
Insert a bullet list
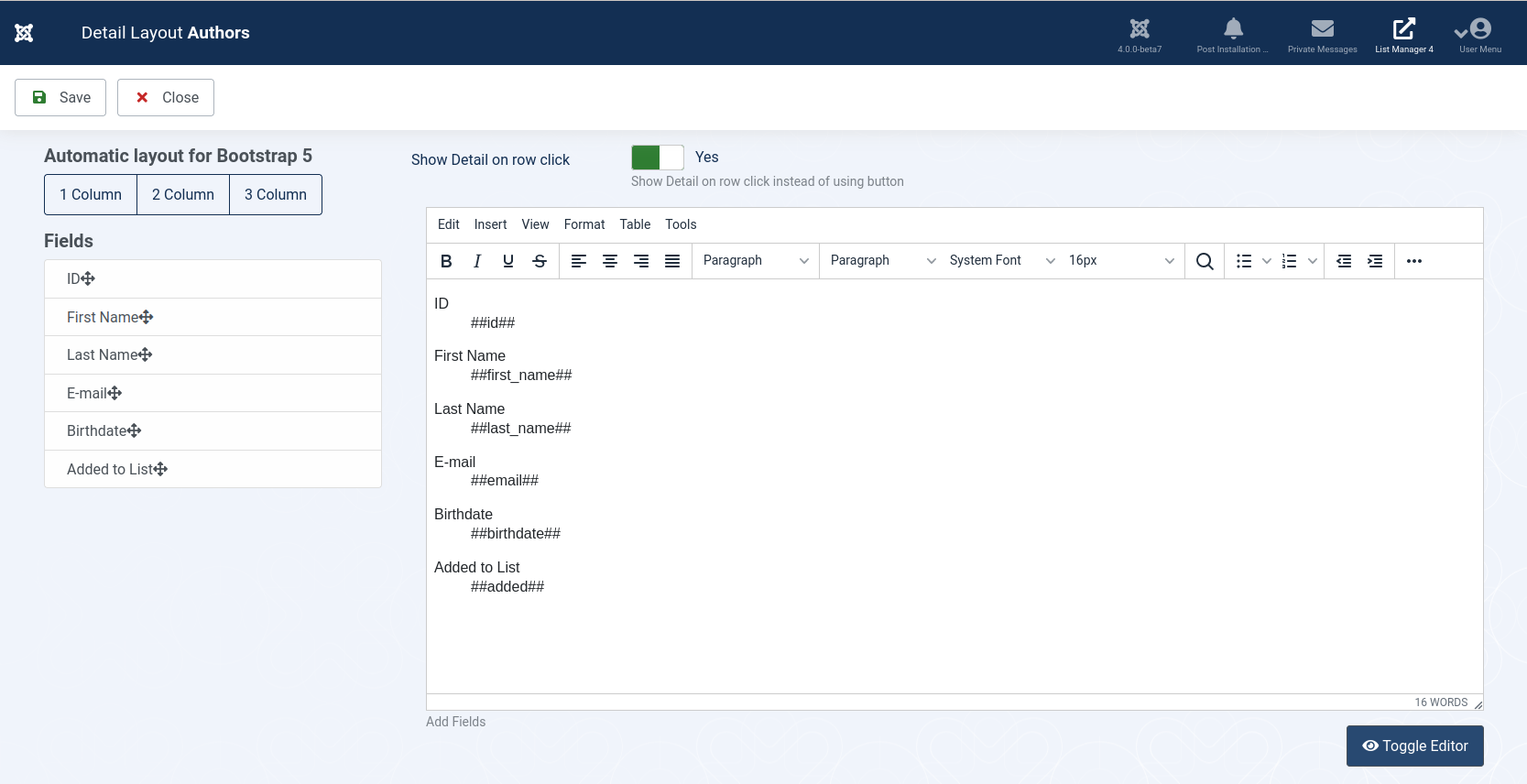(1244, 261)
